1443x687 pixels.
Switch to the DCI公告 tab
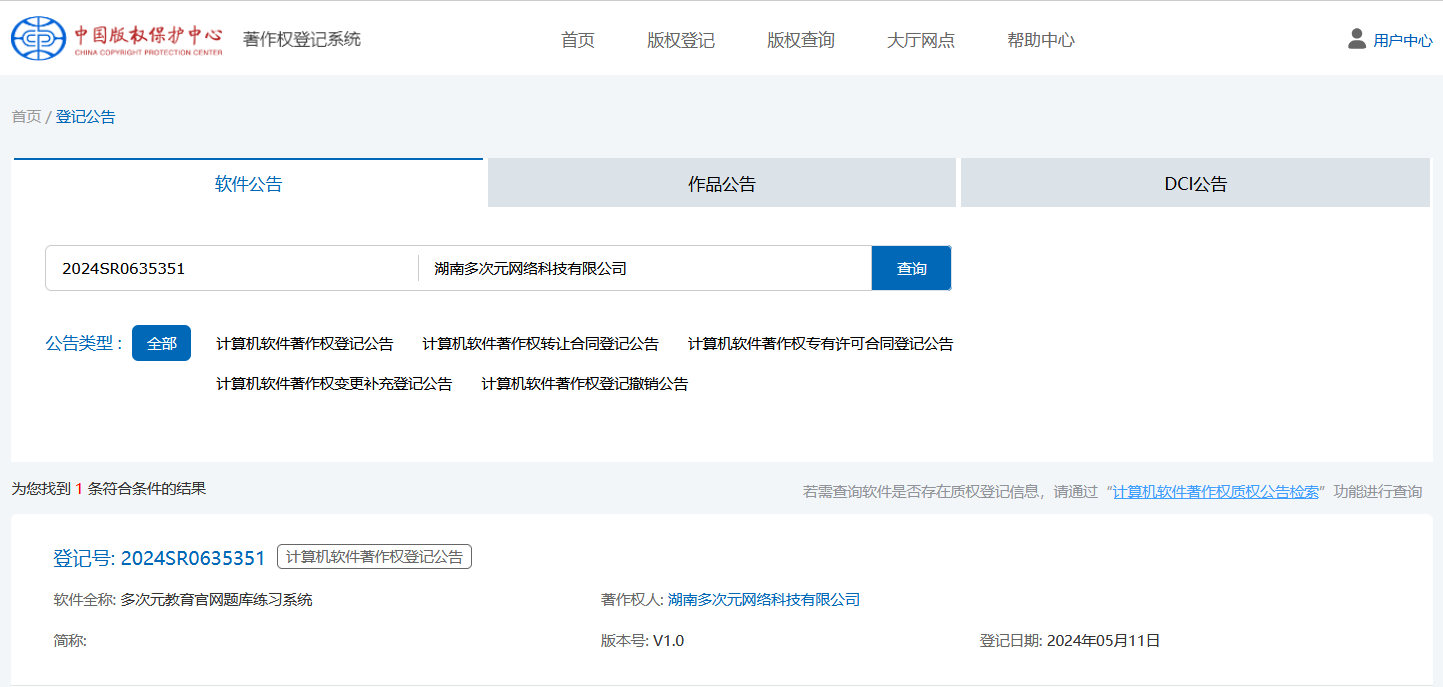coord(1196,183)
